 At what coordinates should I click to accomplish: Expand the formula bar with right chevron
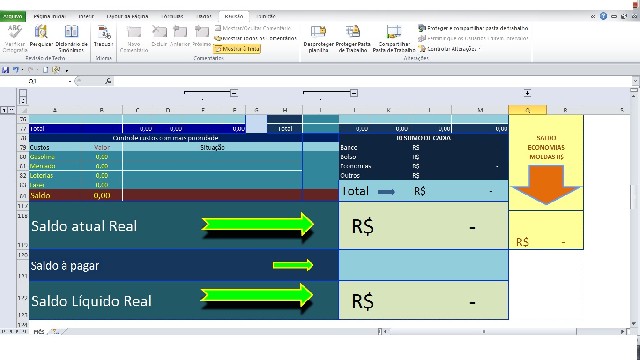(635, 81)
